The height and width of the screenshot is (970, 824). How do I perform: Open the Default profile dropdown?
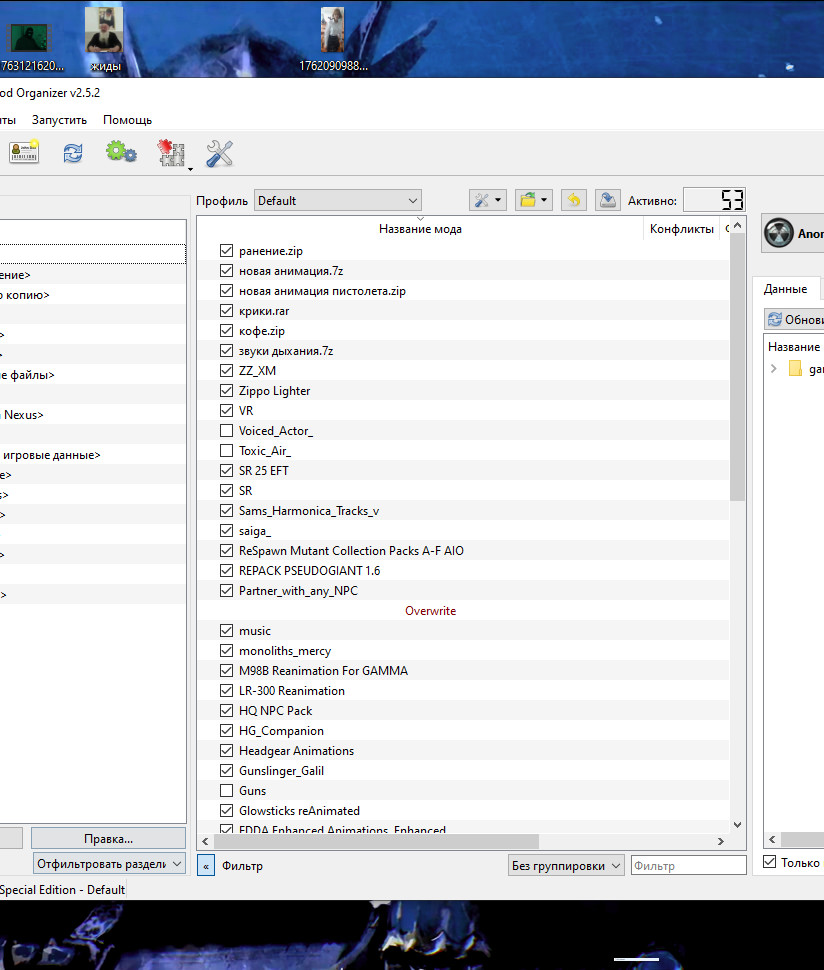[x=337, y=200]
